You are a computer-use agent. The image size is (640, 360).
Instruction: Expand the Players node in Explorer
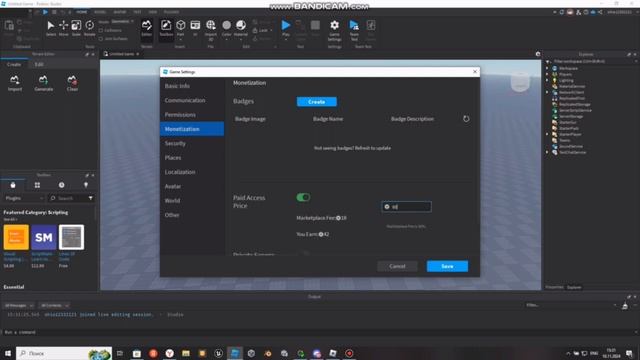pos(547,74)
